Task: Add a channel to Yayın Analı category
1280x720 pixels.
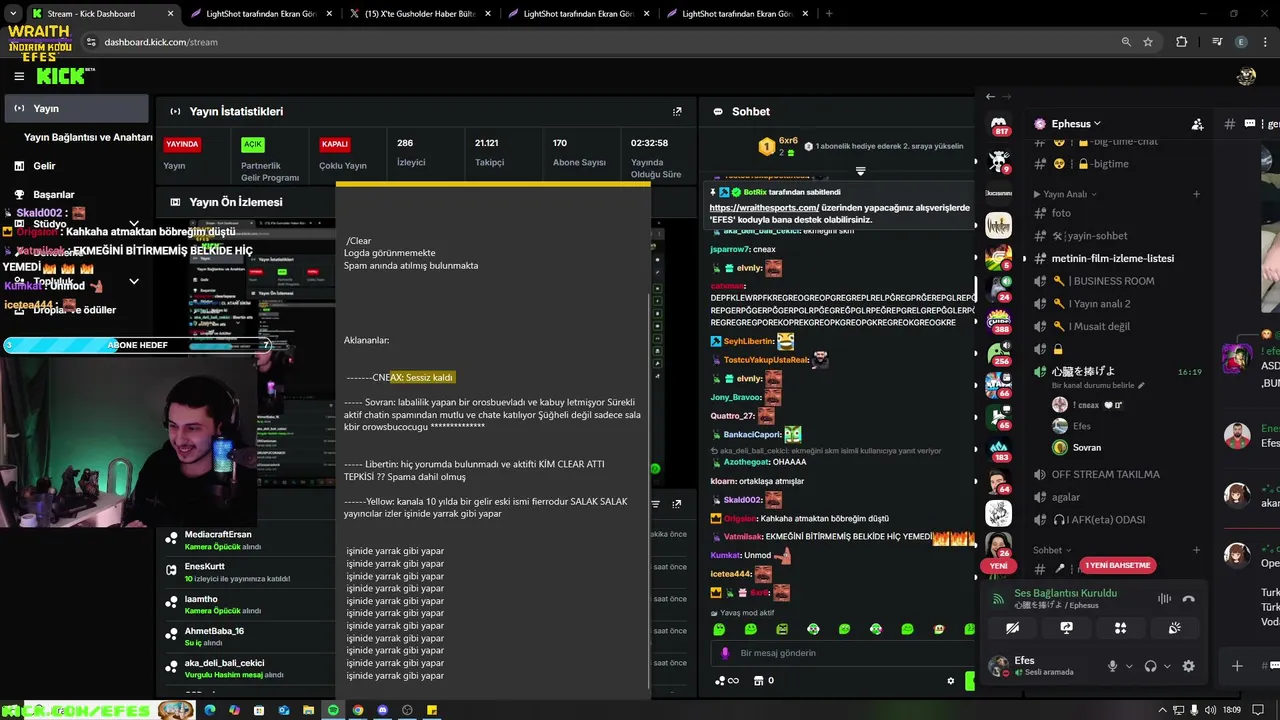Action: click(x=1196, y=194)
